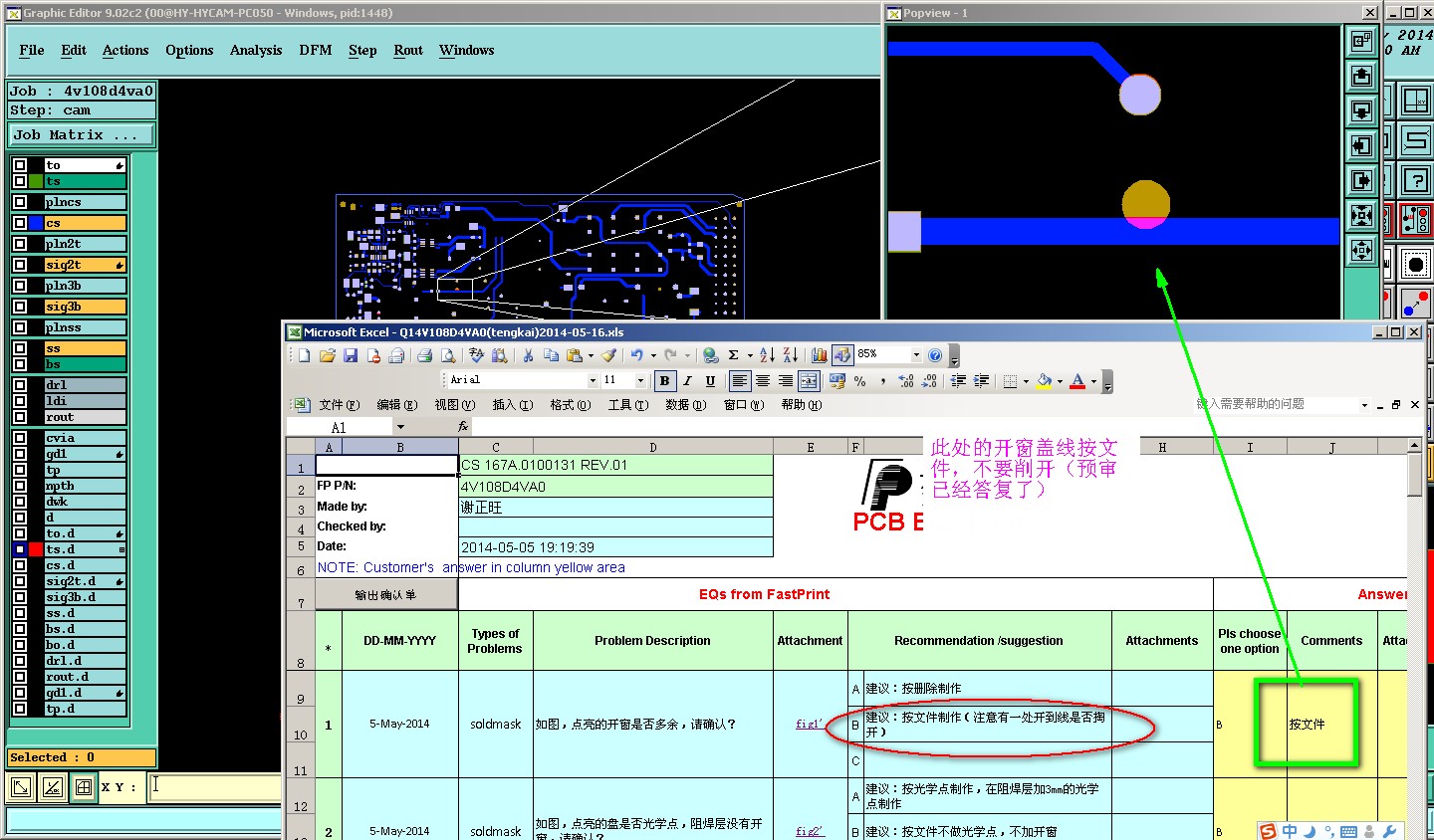Click the Italic button in Excel
Screen dimensions: 1434x840
pyautogui.click(x=687, y=381)
